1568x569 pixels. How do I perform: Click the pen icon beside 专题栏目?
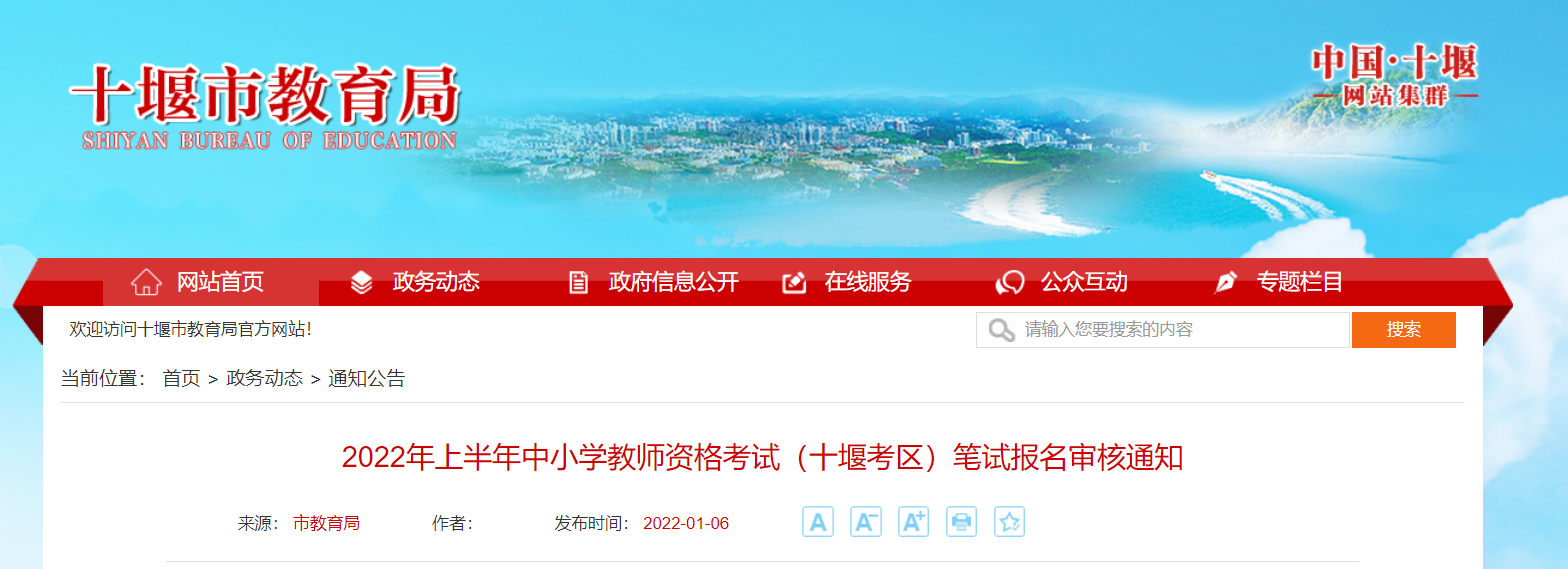click(x=1226, y=283)
